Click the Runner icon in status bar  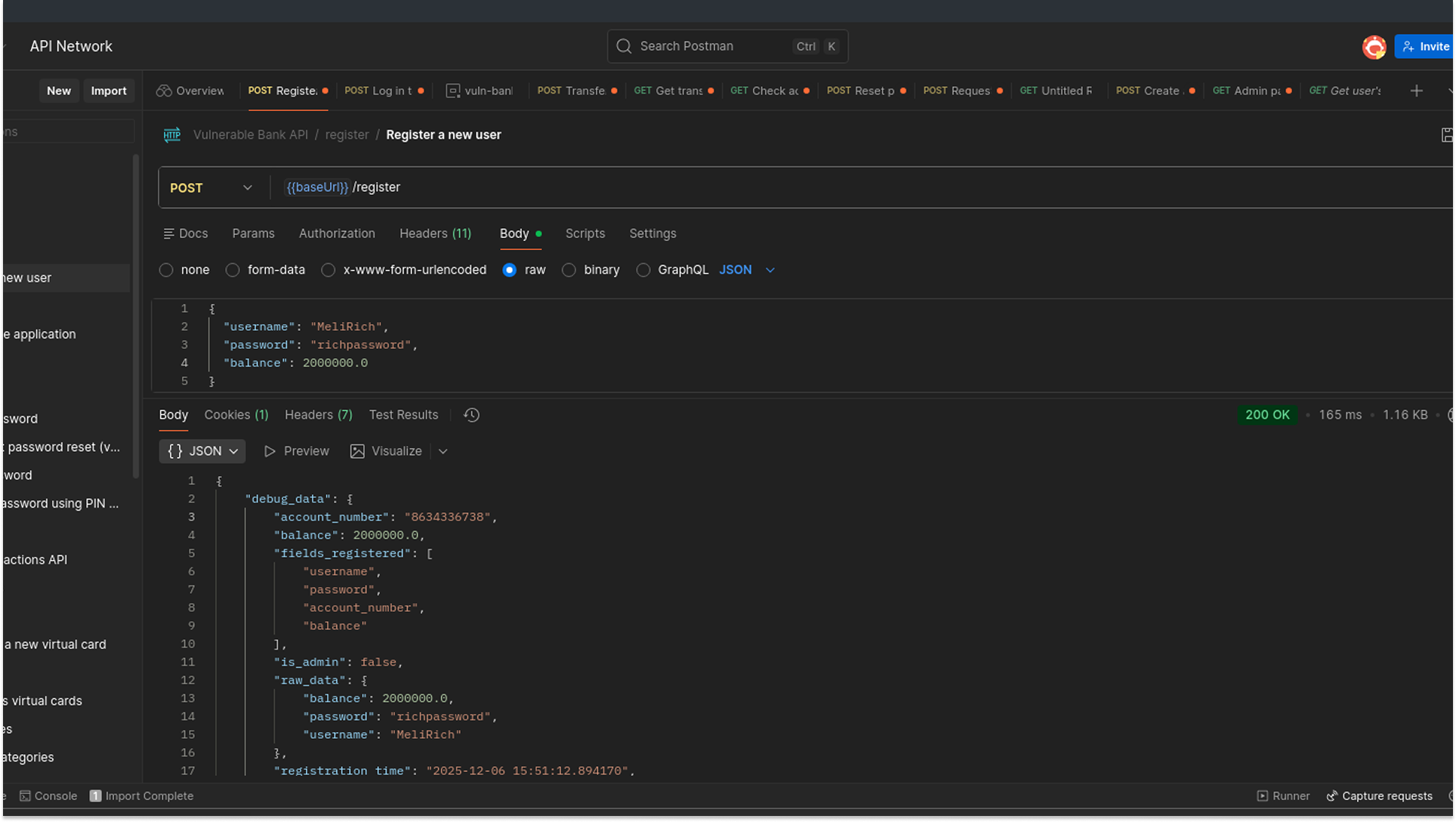[x=1263, y=796]
